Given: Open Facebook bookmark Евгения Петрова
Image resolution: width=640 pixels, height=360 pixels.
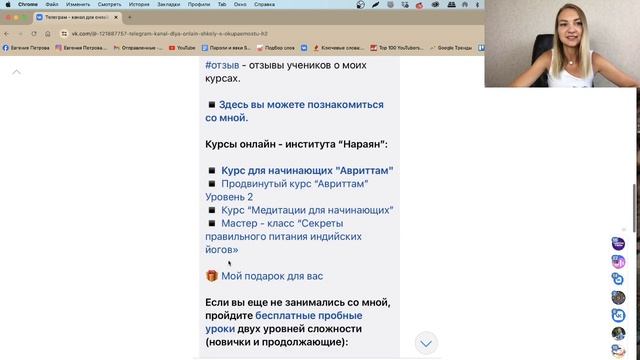Looking at the screenshot, I should pyautogui.click(x=26, y=48).
